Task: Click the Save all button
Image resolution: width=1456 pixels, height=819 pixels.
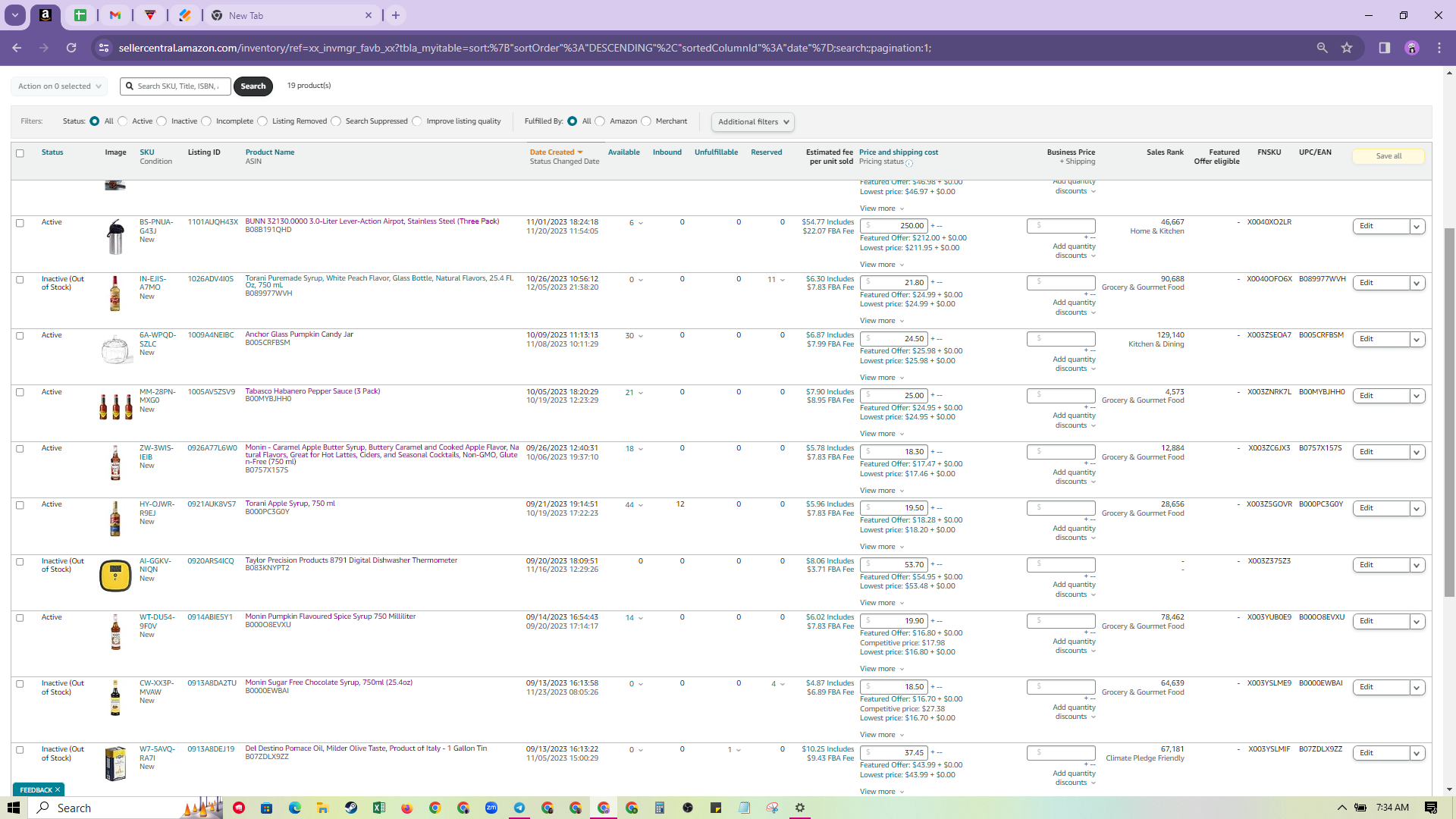Action: [1389, 156]
